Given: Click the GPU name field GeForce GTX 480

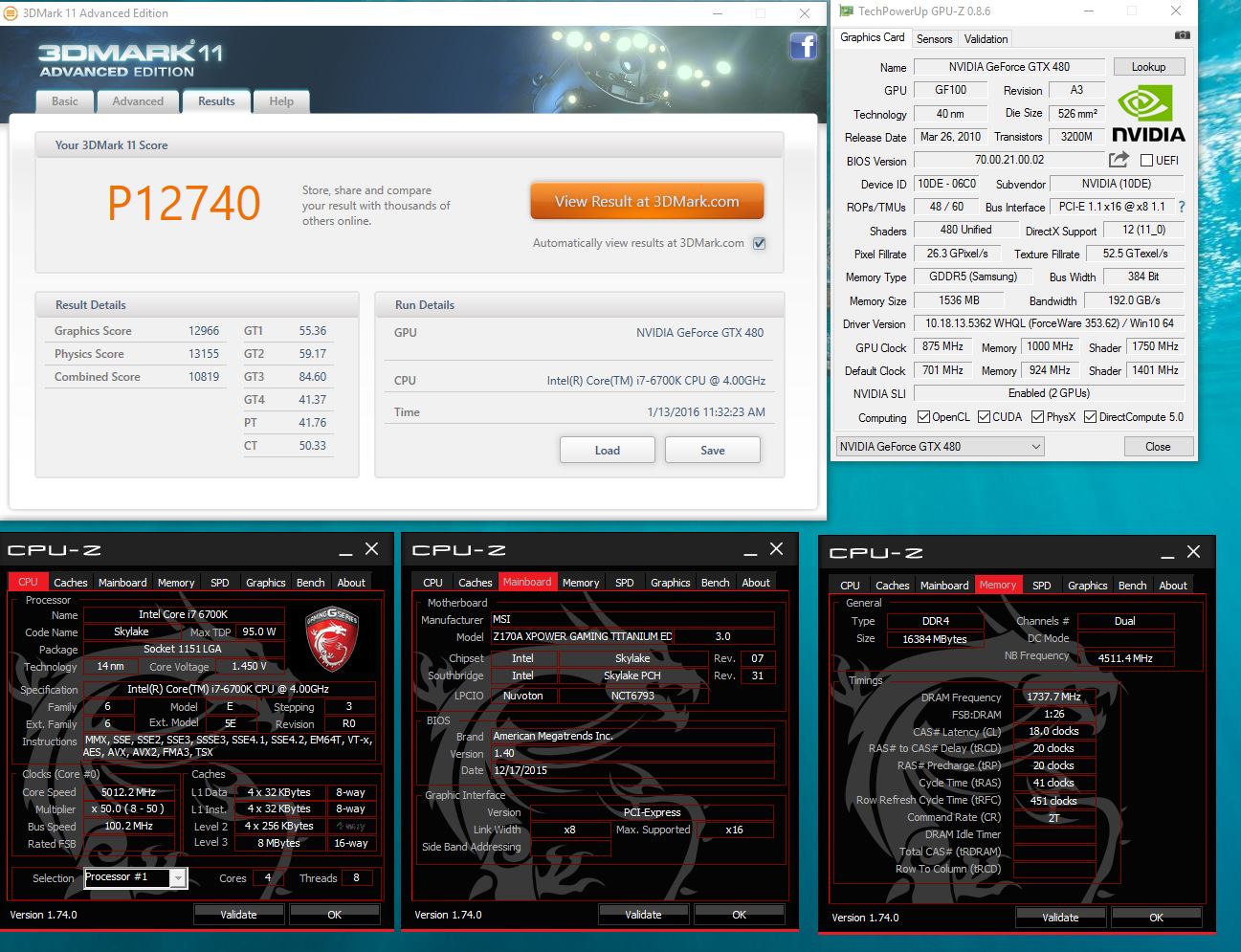Looking at the screenshot, I should [1009, 67].
